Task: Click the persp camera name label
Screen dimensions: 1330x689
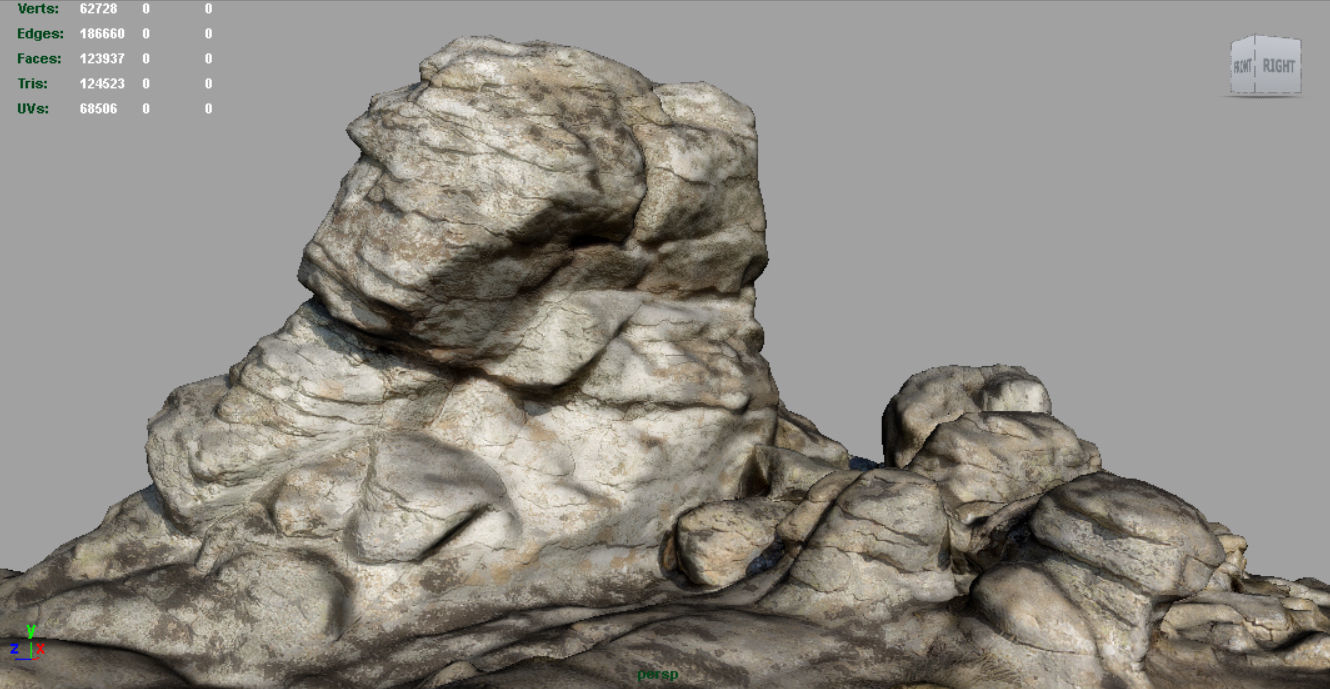Action: [658, 675]
